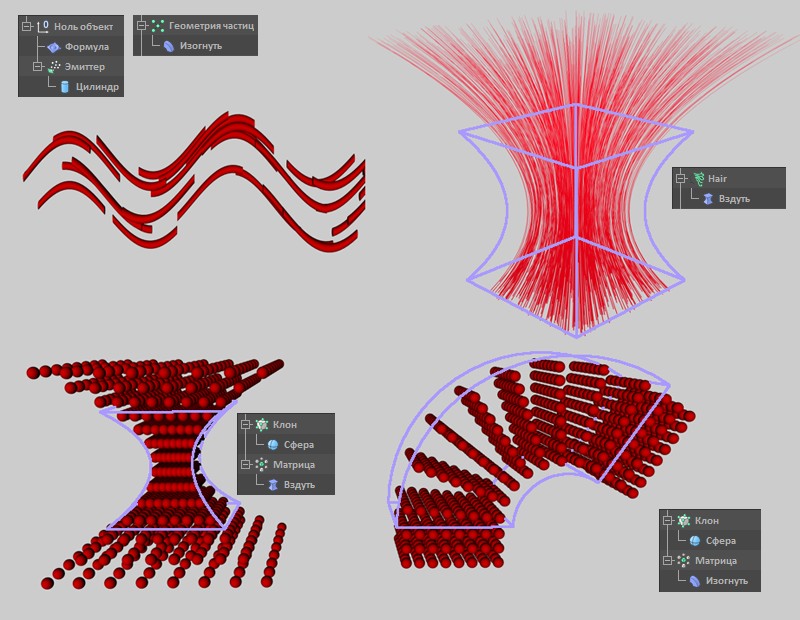The image size is (800, 620).
Task: Click the Матрица icon above the Вздуть row
Action: tap(262, 464)
